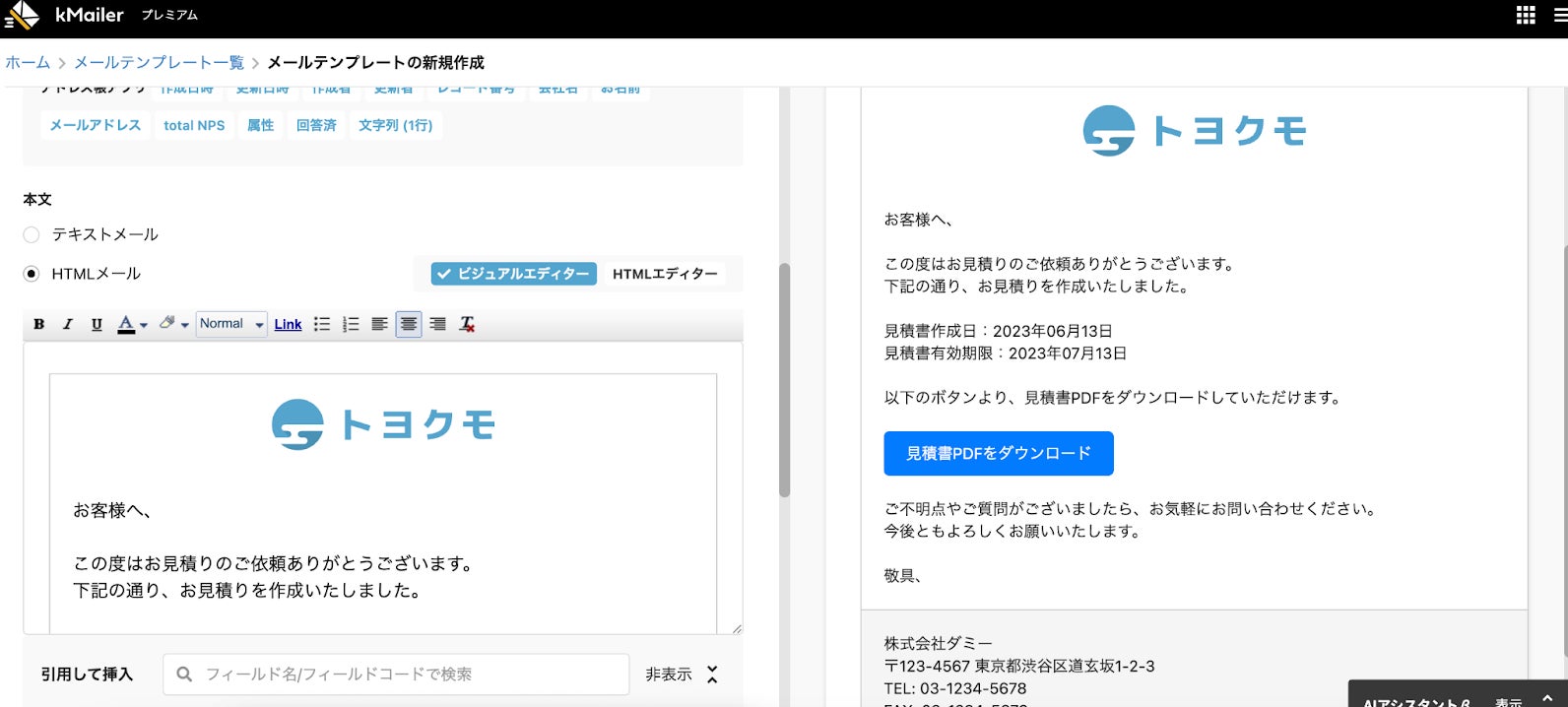The image size is (1568, 707).
Task: Insert the 文字列 (1行) field tag
Action: point(395,125)
